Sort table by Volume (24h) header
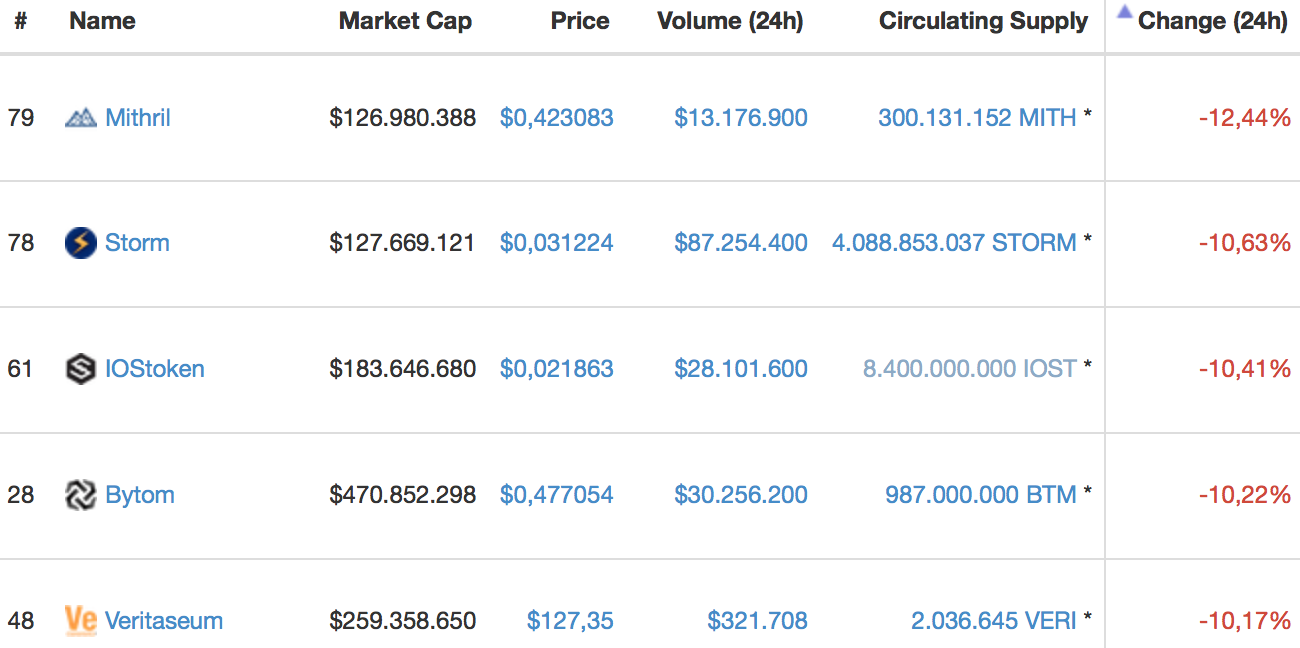 [x=730, y=21]
